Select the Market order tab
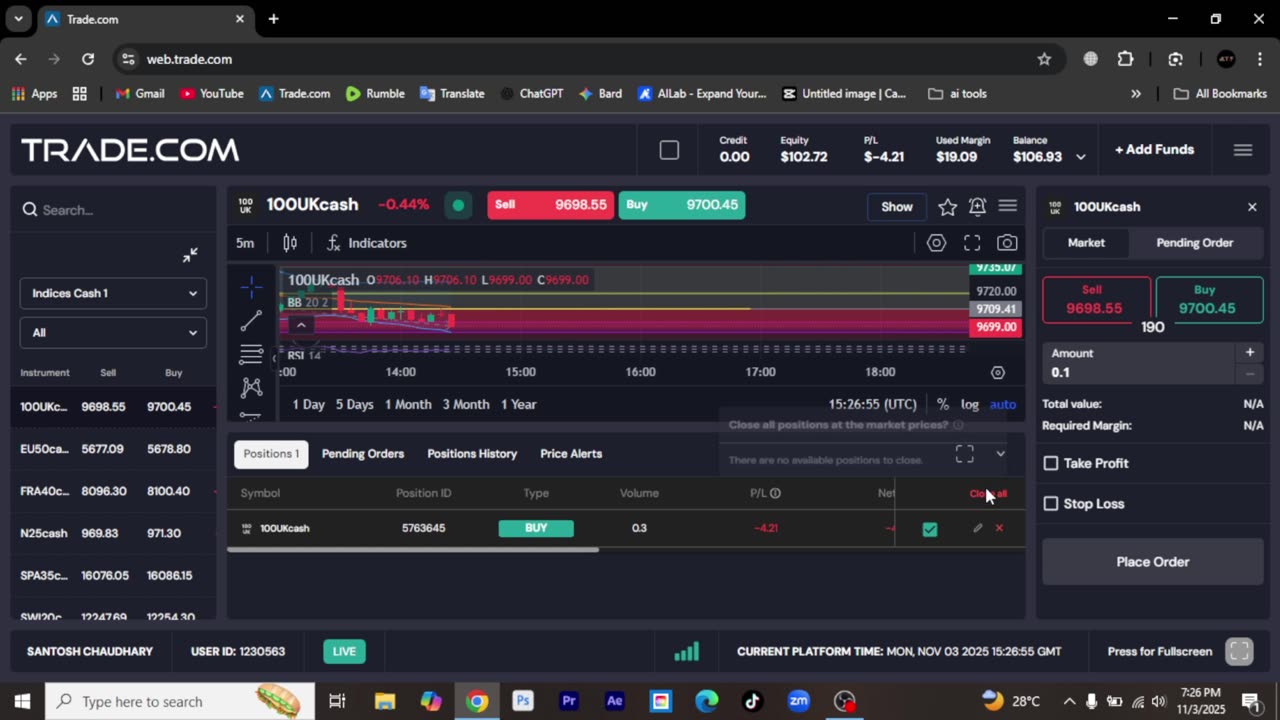 [1086, 243]
